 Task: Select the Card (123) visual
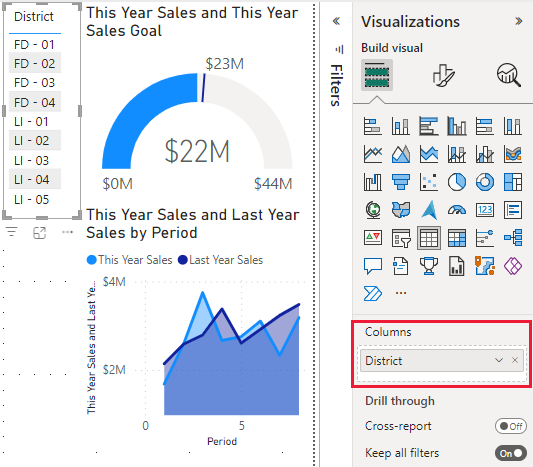coord(485,210)
